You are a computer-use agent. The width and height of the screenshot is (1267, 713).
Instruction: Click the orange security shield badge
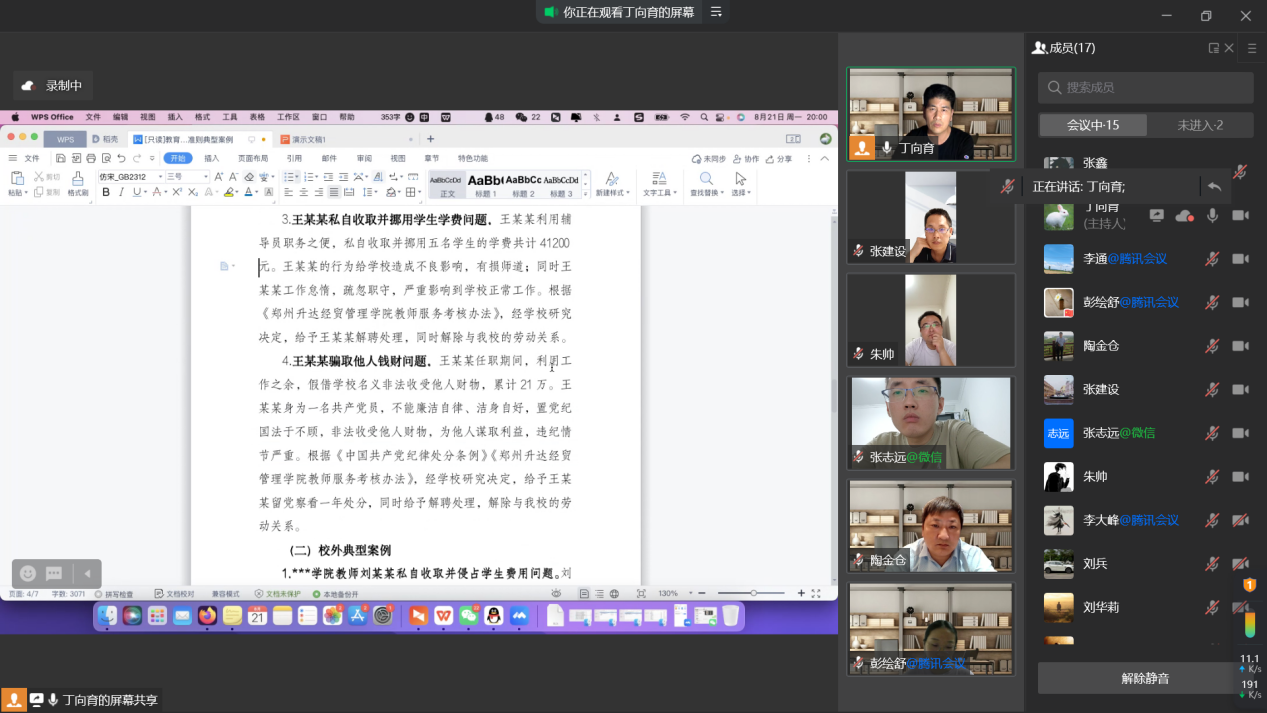pyautogui.click(x=1249, y=584)
